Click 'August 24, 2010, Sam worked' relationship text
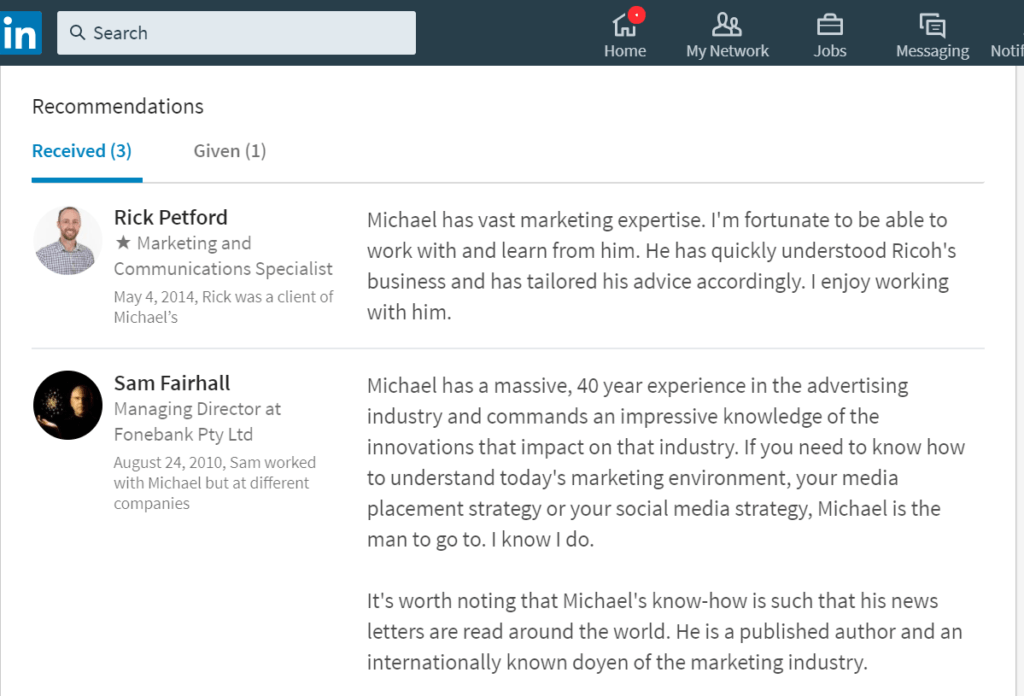Screen dimensions: 1024x696 pyautogui.click(x=214, y=482)
